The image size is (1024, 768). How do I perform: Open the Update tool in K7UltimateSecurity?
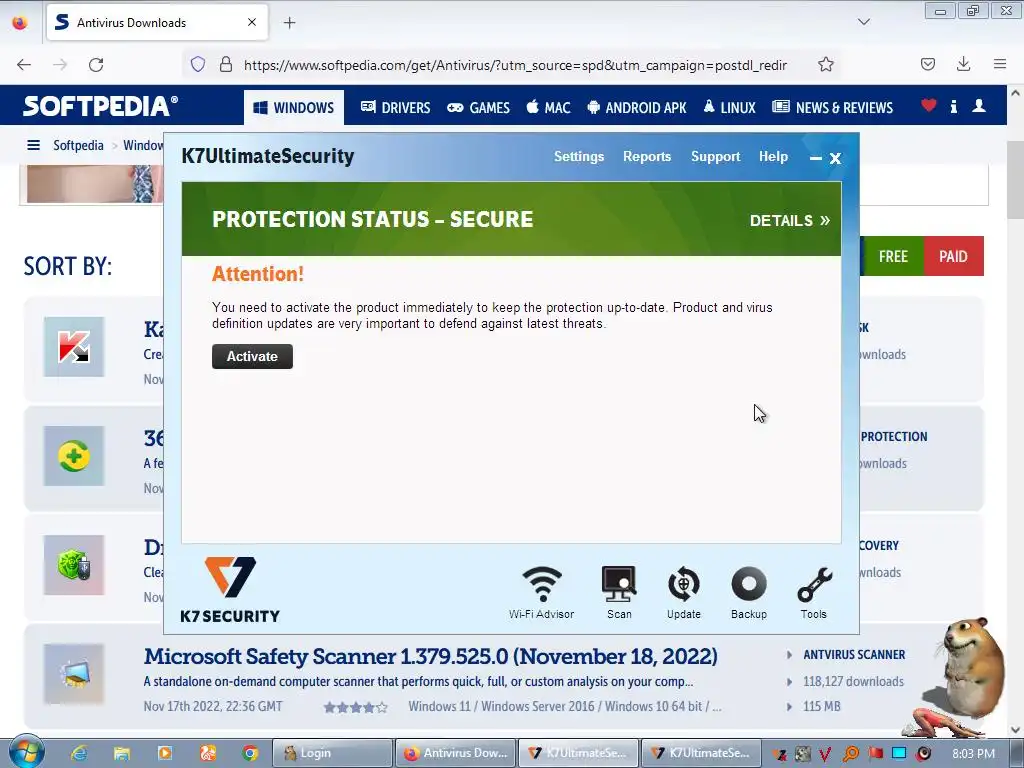(x=684, y=592)
